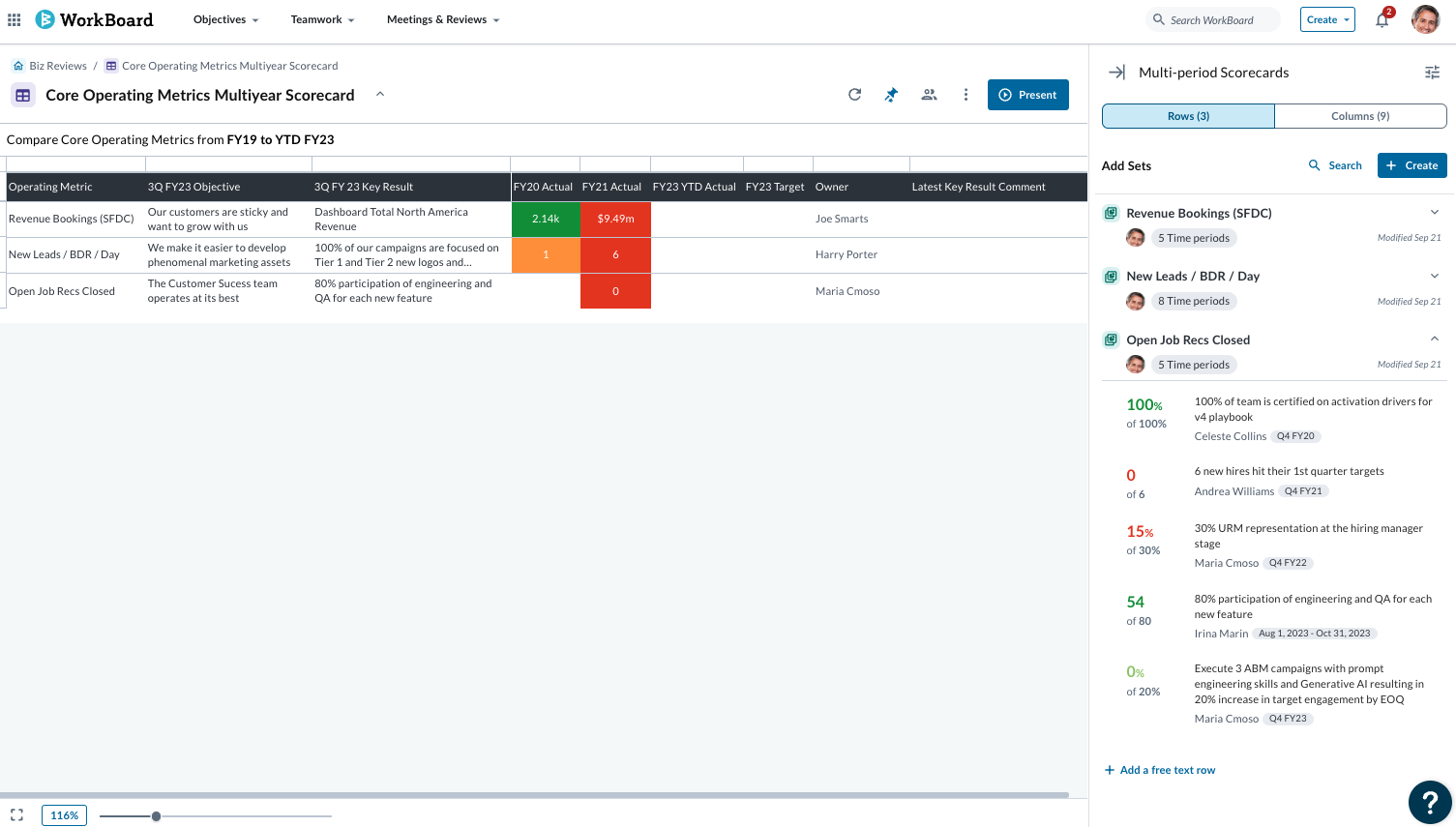Open the help question mark button
This screenshot has height=827, width=1456.
tap(1430, 802)
